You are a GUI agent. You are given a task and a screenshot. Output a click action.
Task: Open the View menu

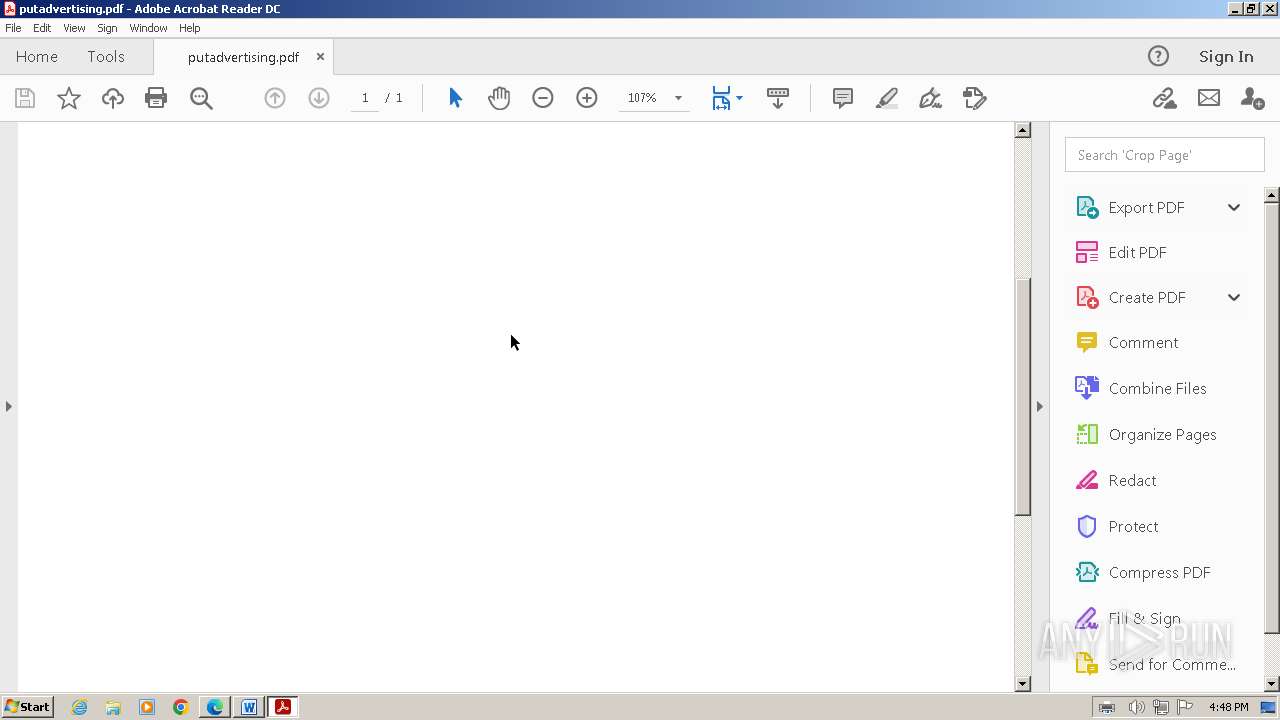point(74,28)
